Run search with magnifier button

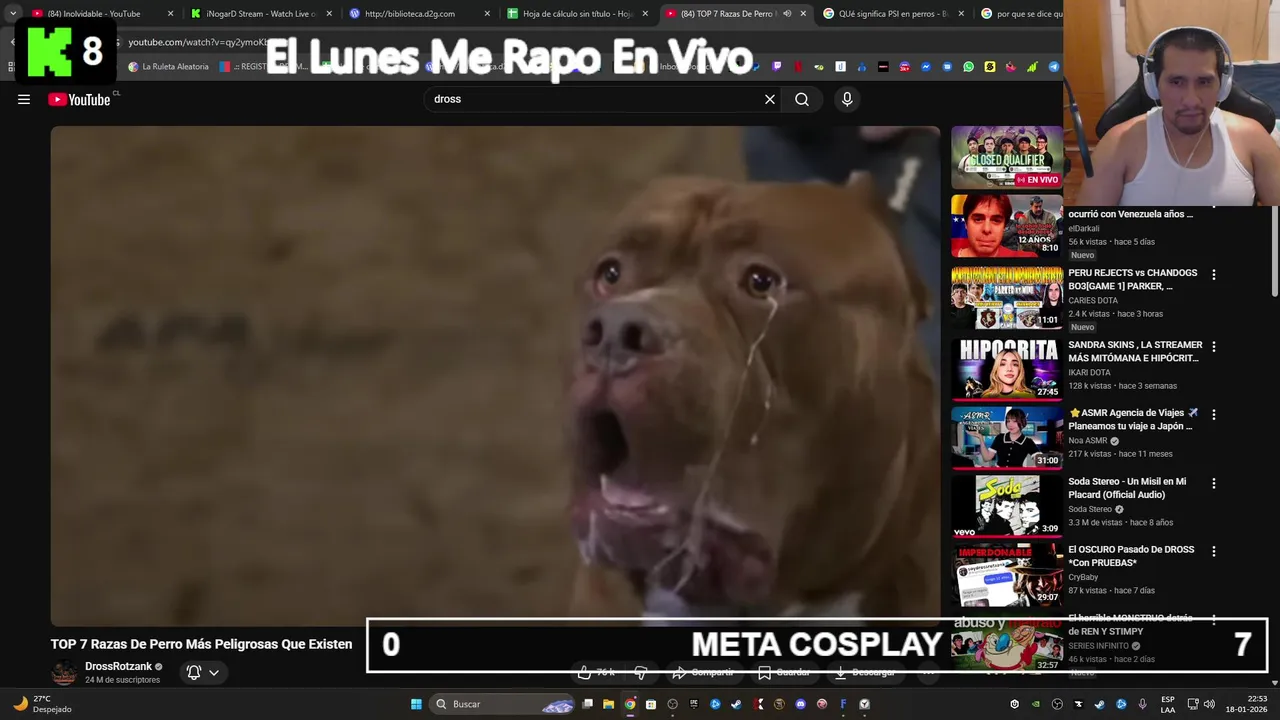coord(802,99)
